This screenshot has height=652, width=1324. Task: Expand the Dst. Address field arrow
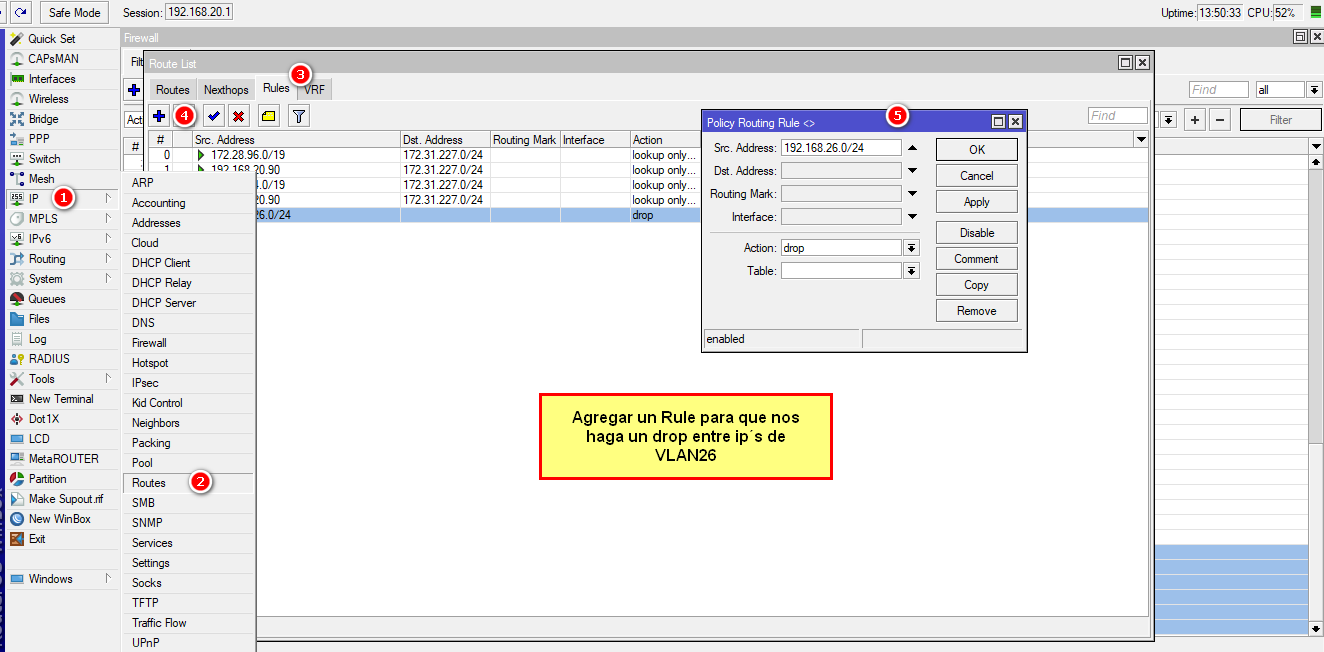pyautogui.click(x=912, y=171)
